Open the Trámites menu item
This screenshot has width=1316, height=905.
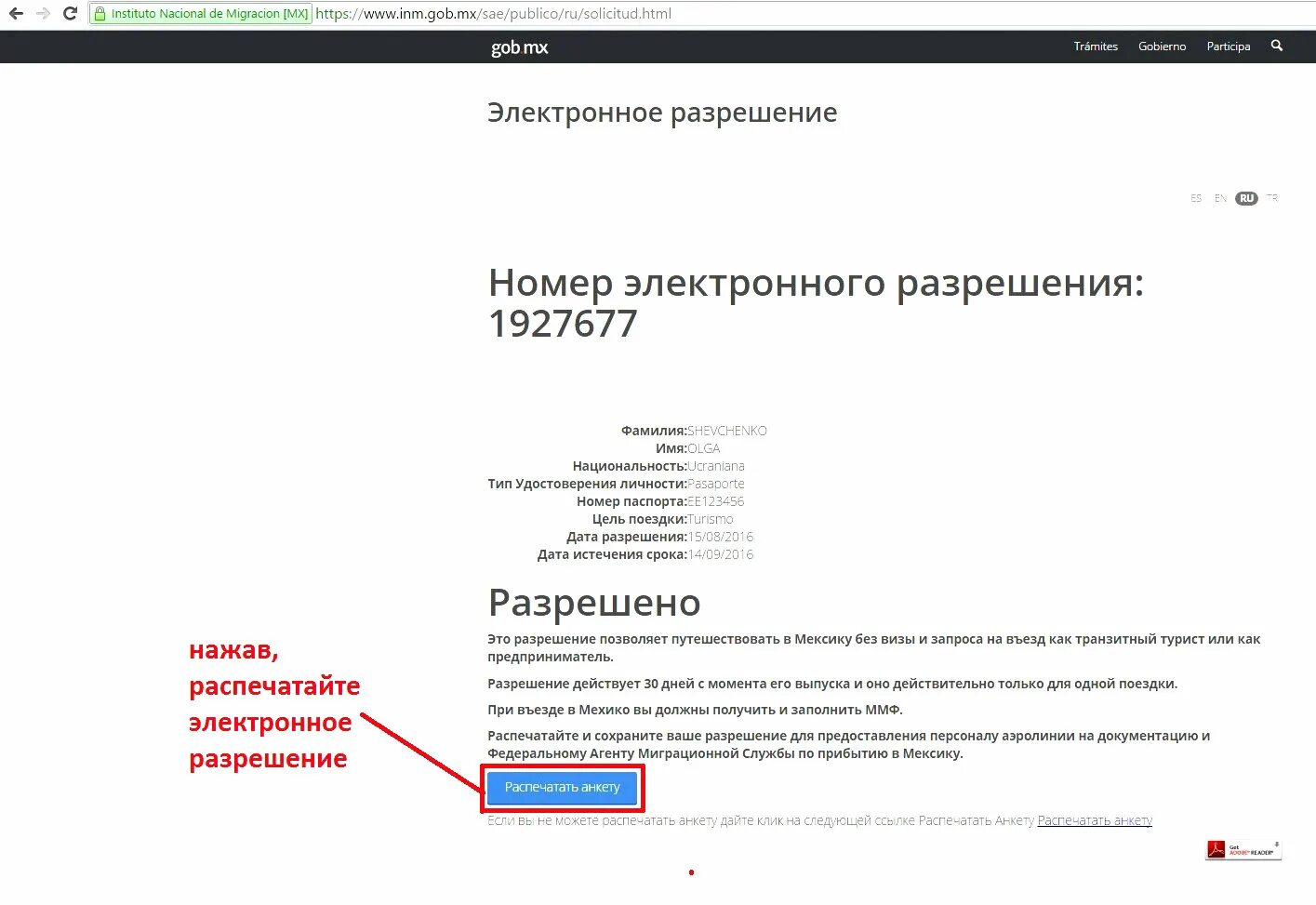tap(1096, 47)
